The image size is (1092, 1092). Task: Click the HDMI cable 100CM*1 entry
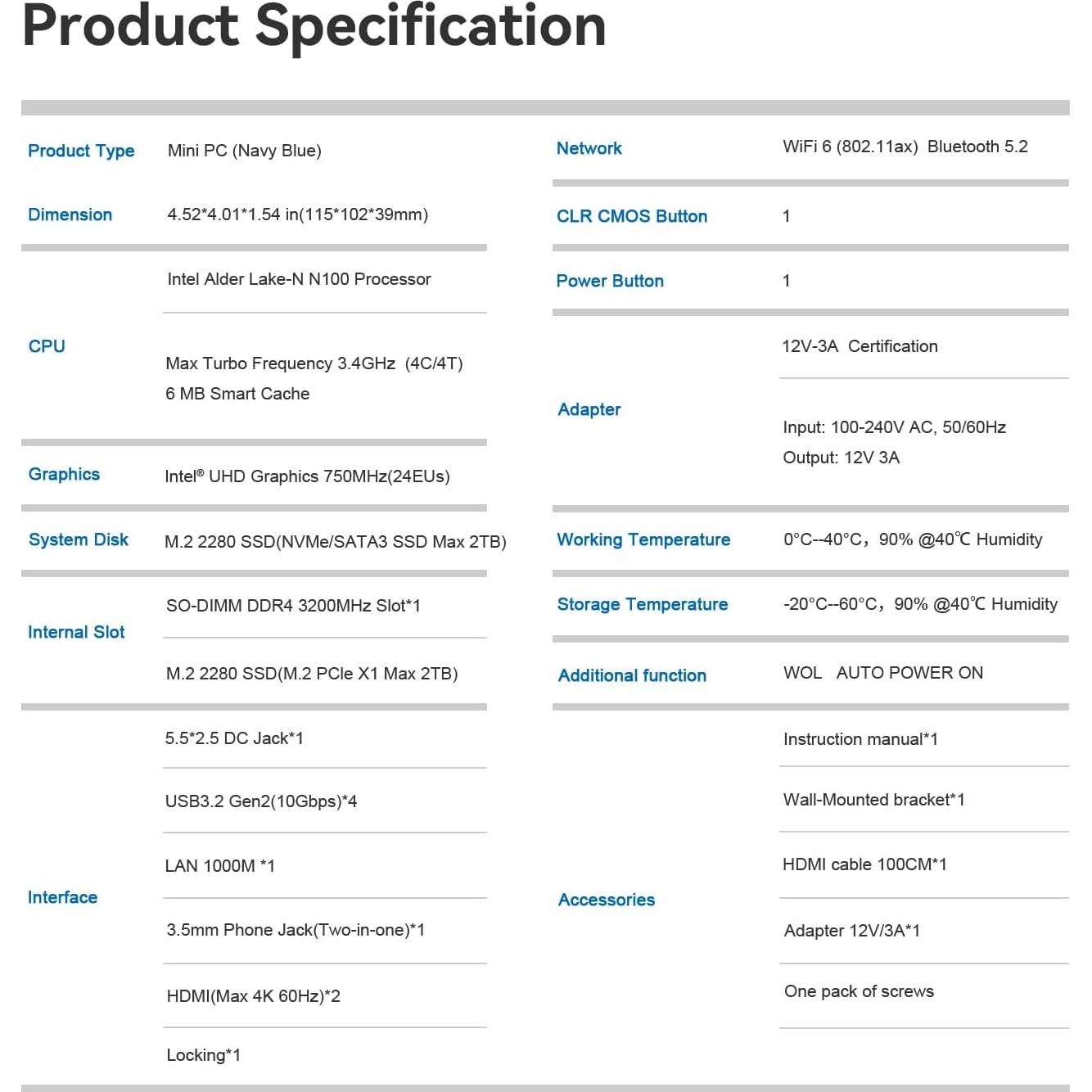(864, 864)
